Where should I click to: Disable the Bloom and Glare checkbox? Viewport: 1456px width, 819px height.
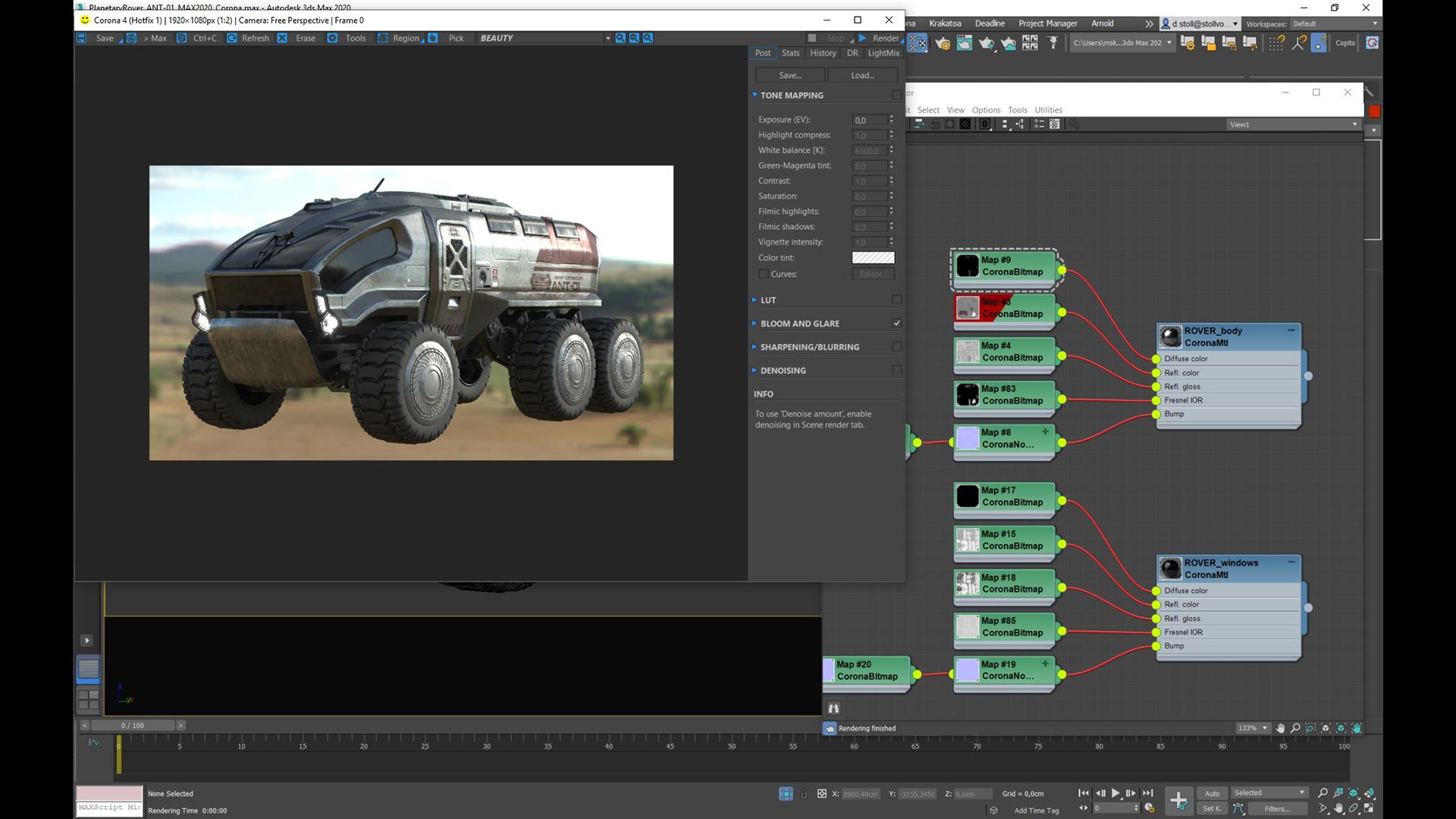coord(897,324)
